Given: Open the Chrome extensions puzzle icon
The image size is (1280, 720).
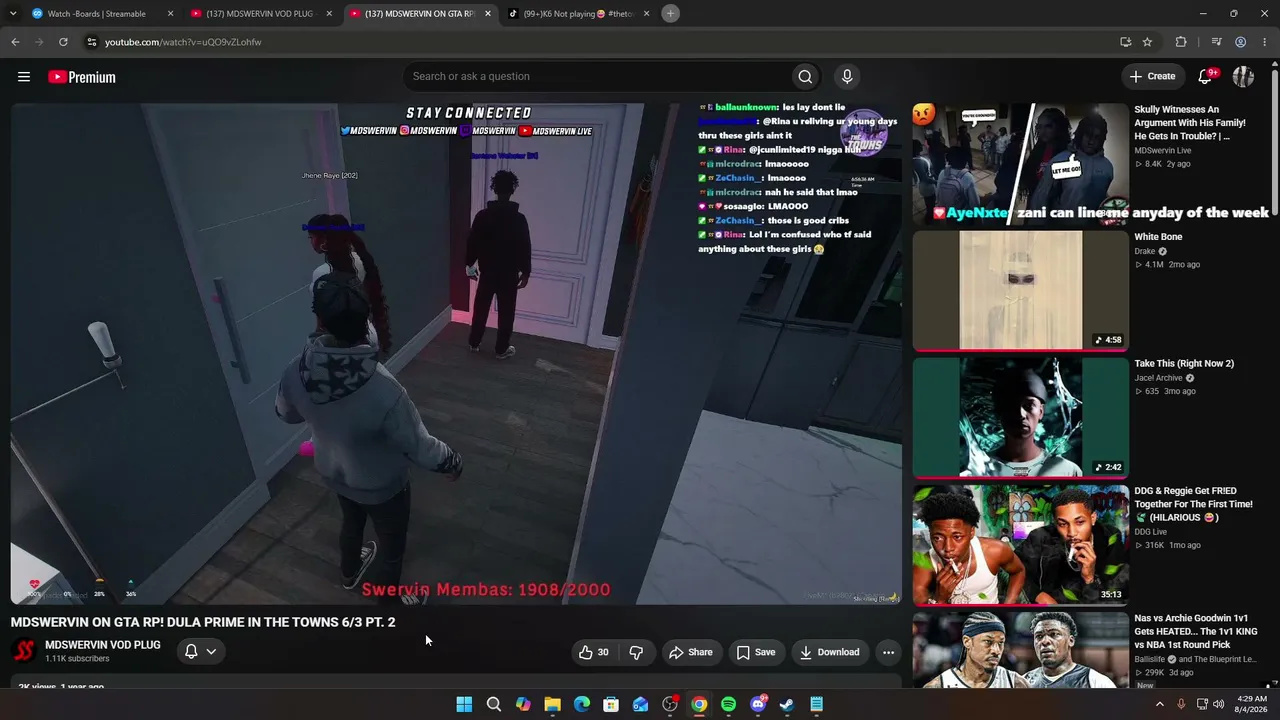Looking at the screenshot, I should click(x=1181, y=42).
